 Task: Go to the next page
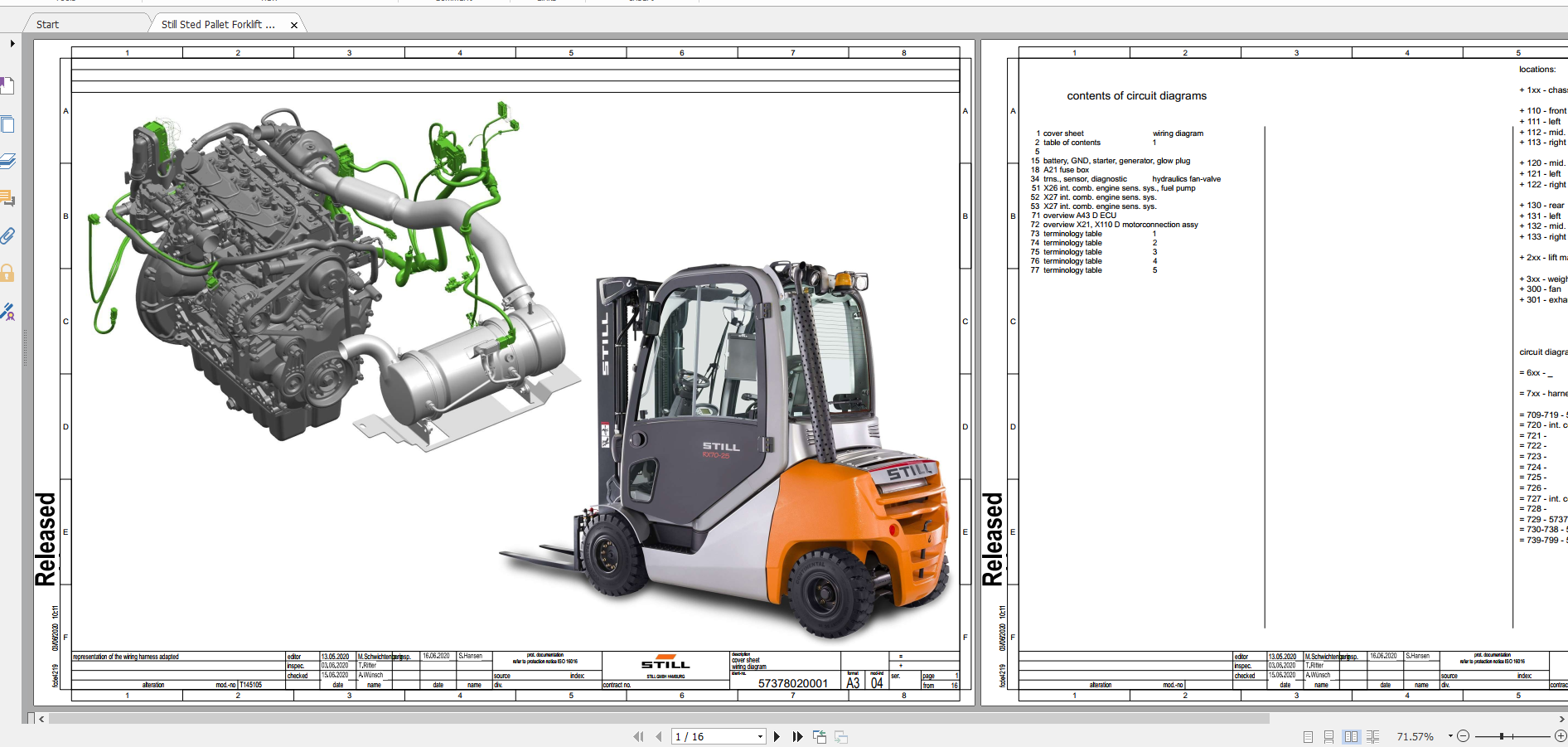pyautogui.click(x=777, y=736)
